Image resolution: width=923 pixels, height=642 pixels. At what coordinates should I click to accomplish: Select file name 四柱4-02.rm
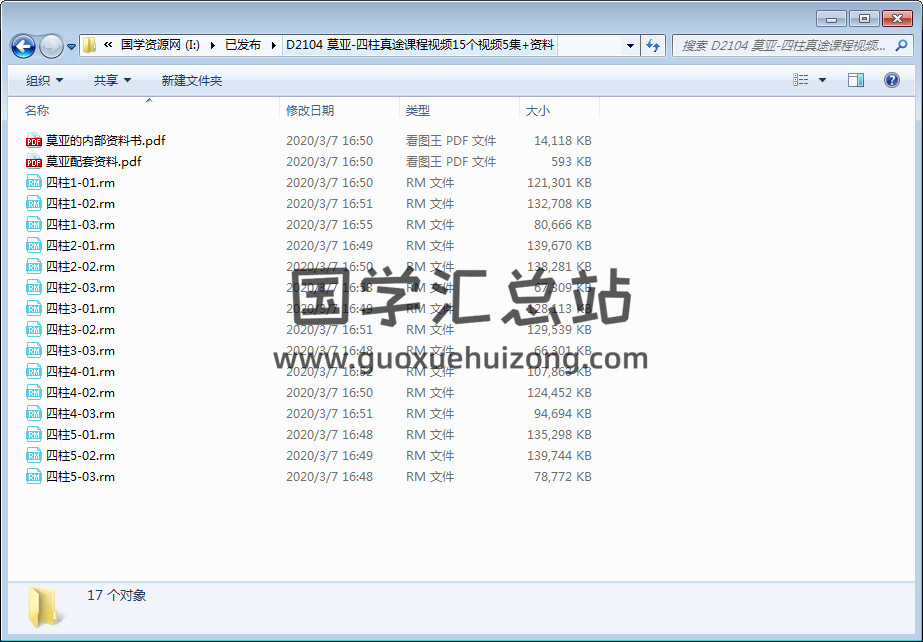tap(81, 392)
